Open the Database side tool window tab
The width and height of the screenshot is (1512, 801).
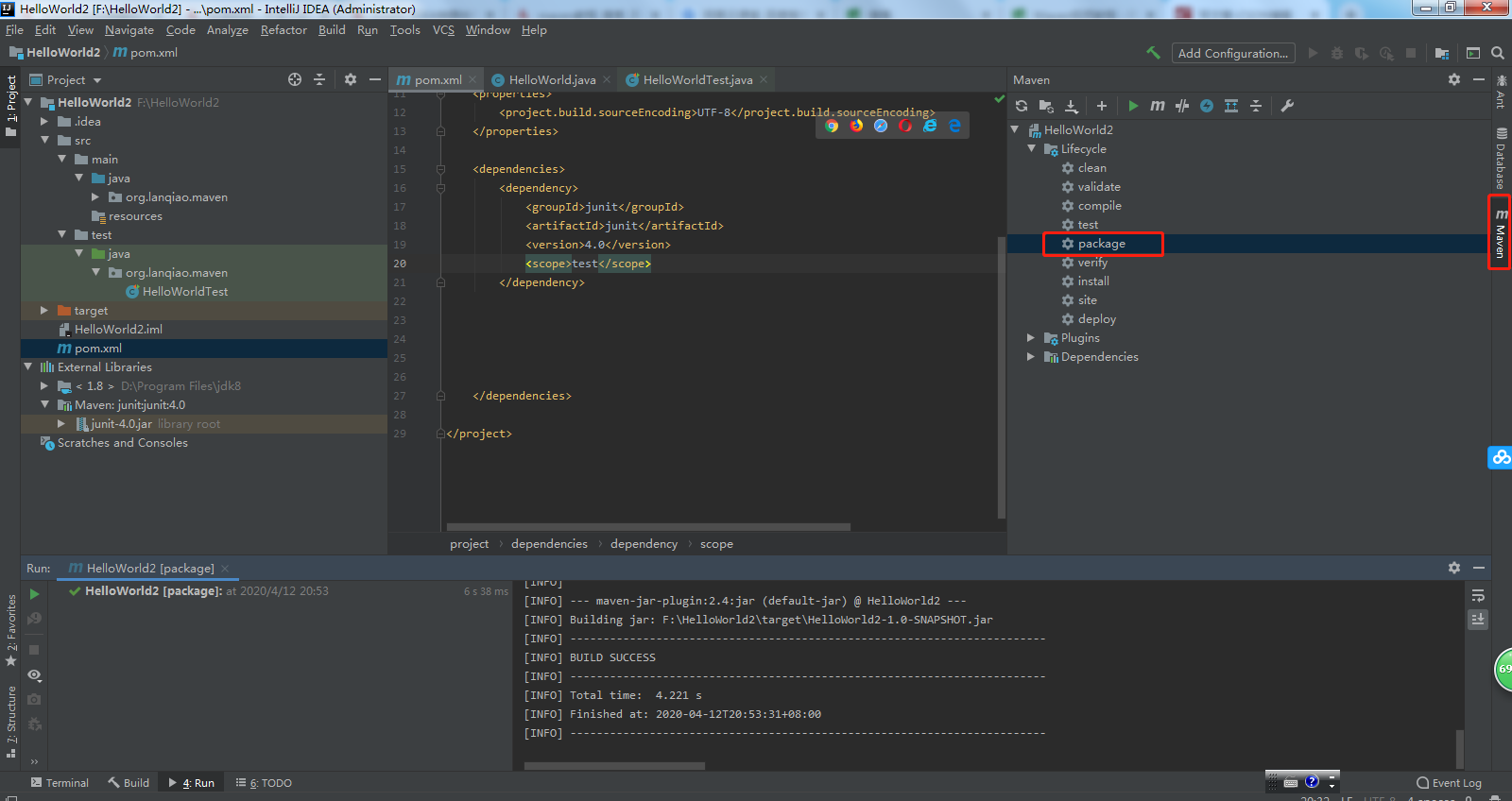[x=1501, y=158]
